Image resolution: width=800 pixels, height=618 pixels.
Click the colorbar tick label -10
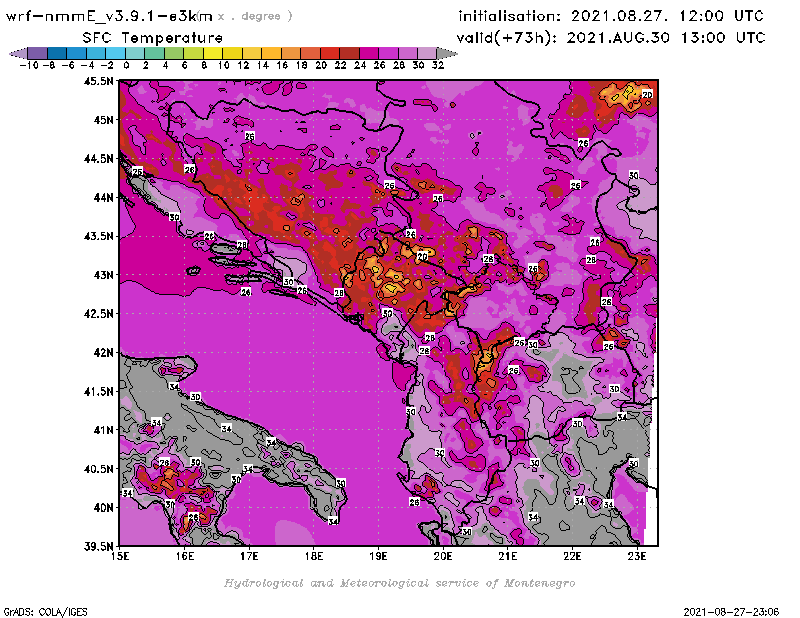29,66
